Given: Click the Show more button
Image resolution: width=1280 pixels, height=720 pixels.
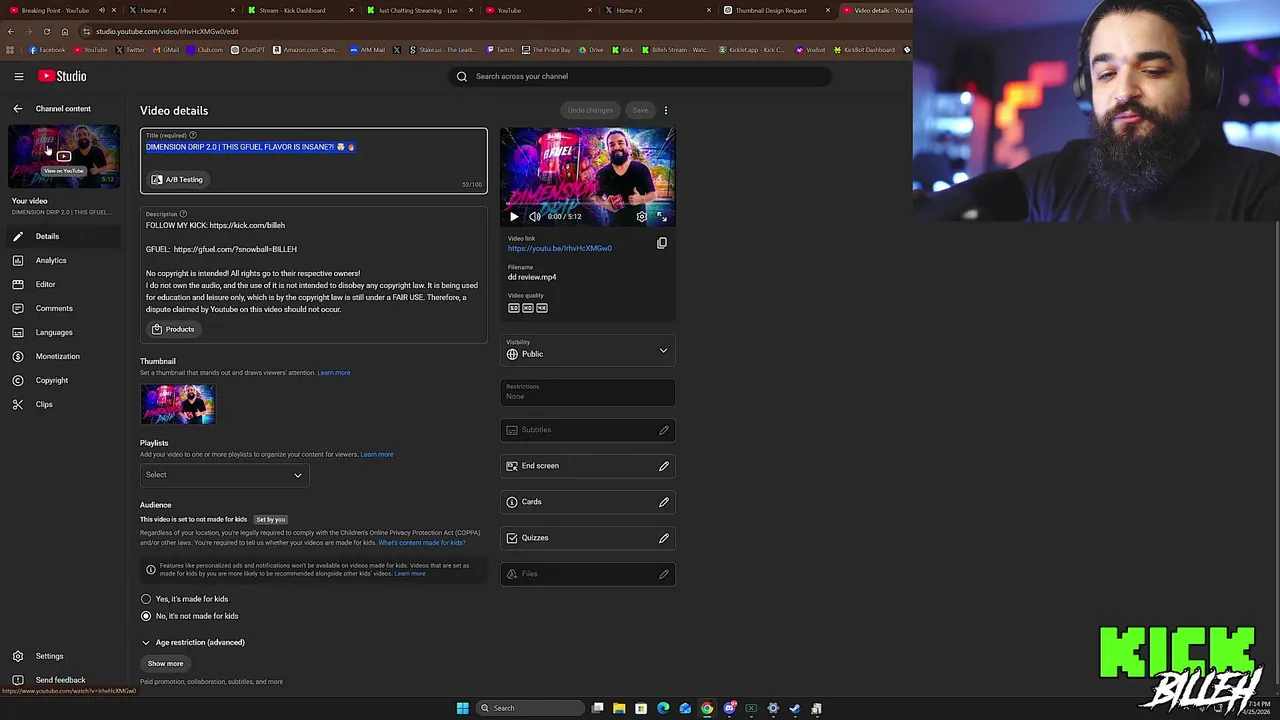Looking at the screenshot, I should click(165, 664).
